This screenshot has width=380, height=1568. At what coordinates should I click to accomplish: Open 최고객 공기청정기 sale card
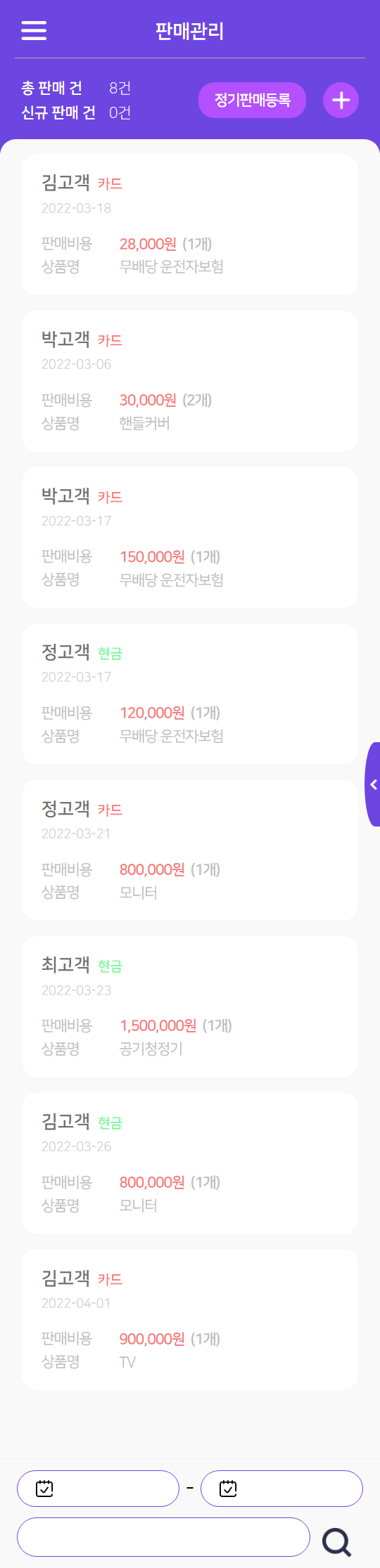click(x=190, y=1007)
